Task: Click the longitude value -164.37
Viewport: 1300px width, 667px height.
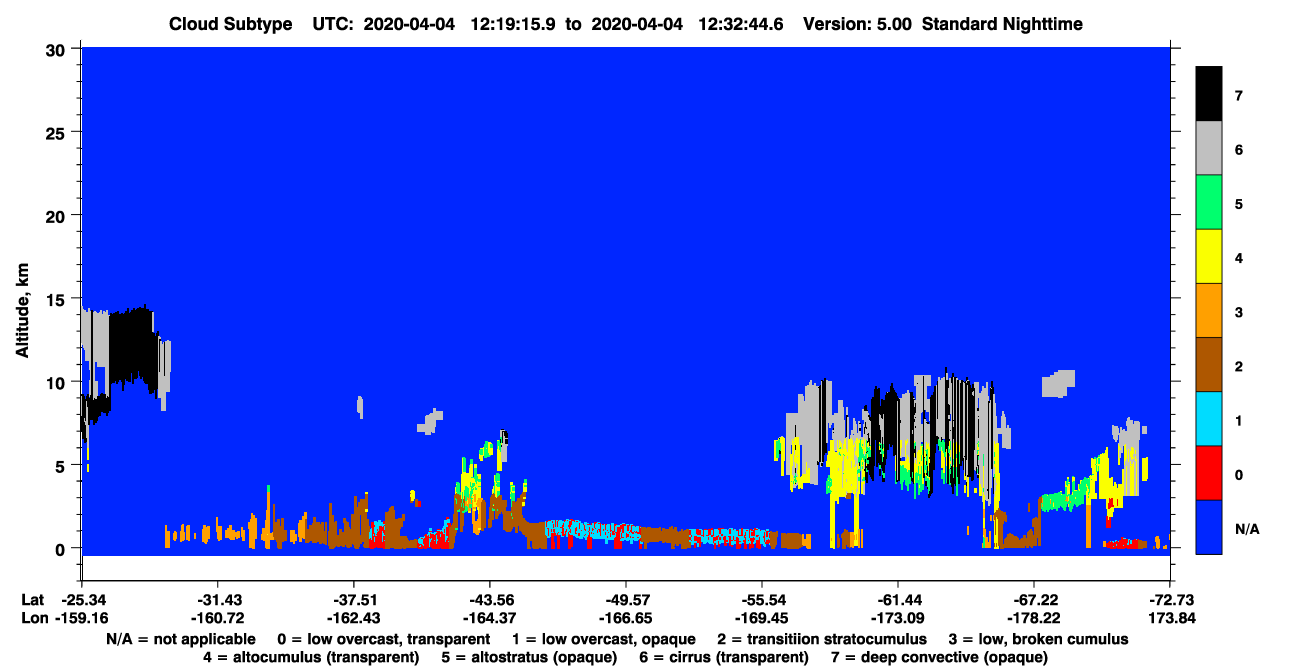Action: (x=489, y=618)
